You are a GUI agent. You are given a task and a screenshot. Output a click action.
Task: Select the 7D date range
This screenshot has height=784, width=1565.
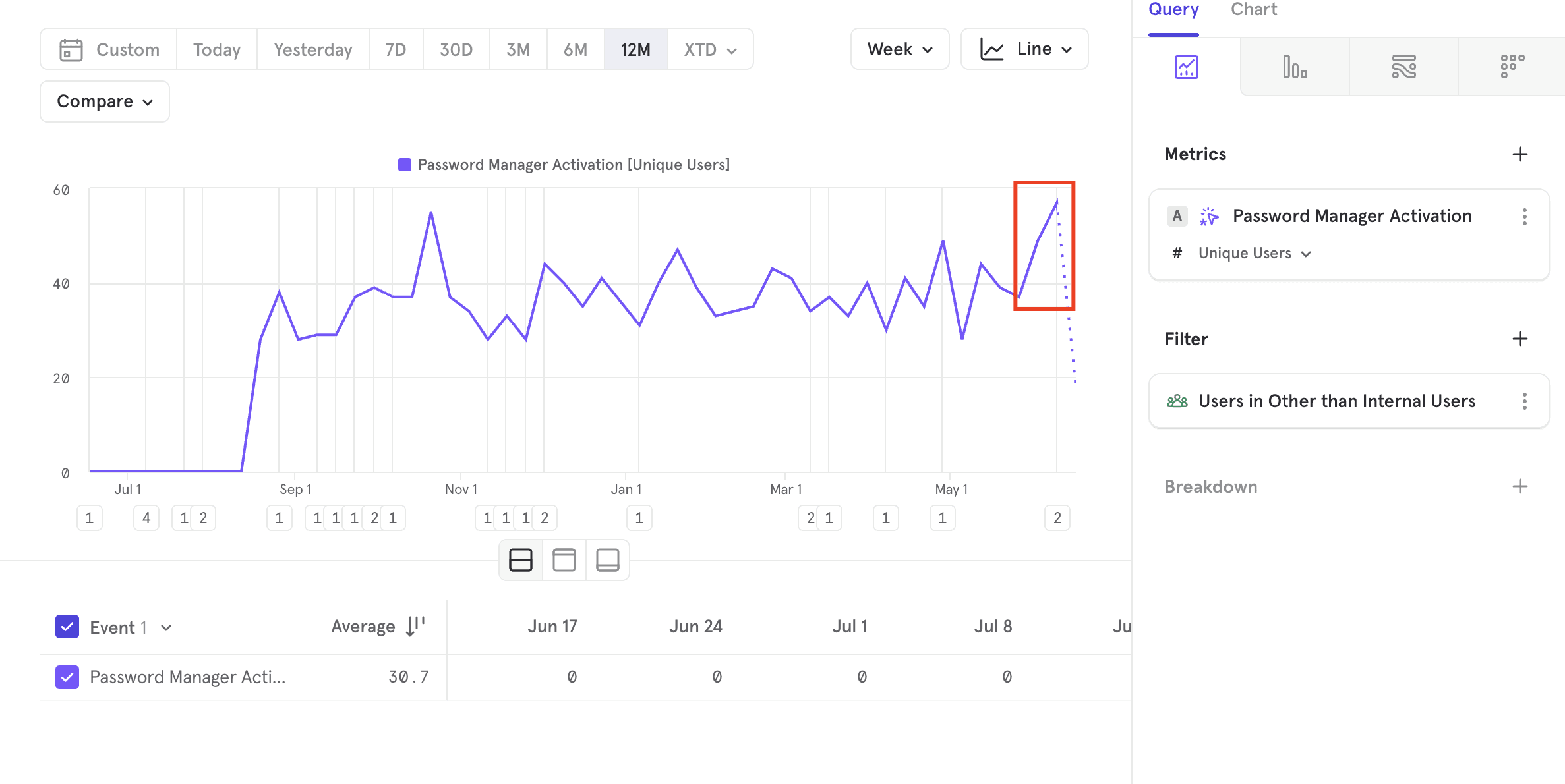(396, 49)
